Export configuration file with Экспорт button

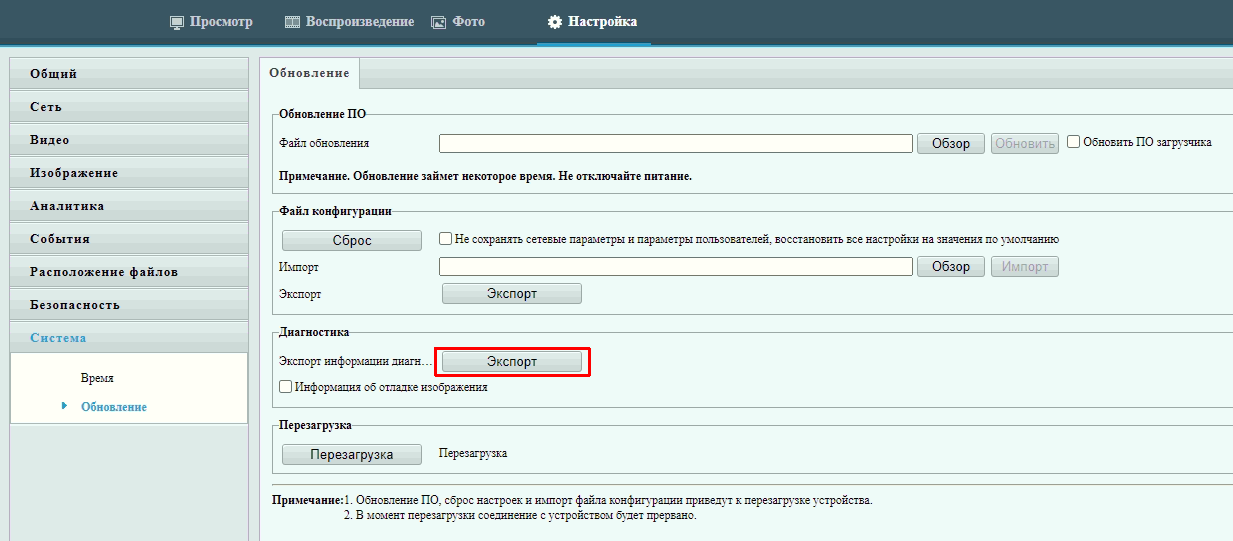click(x=512, y=294)
